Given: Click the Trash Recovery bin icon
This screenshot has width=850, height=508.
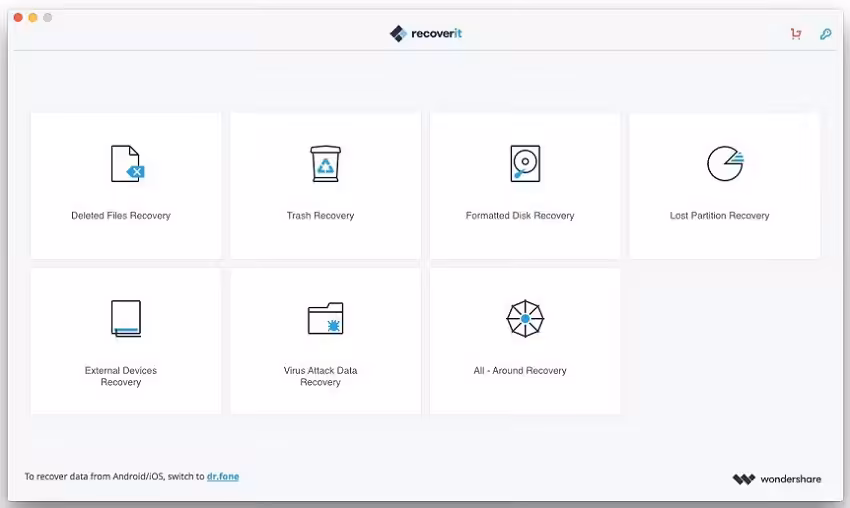Looking at the screenshot, I should (325, 164).
